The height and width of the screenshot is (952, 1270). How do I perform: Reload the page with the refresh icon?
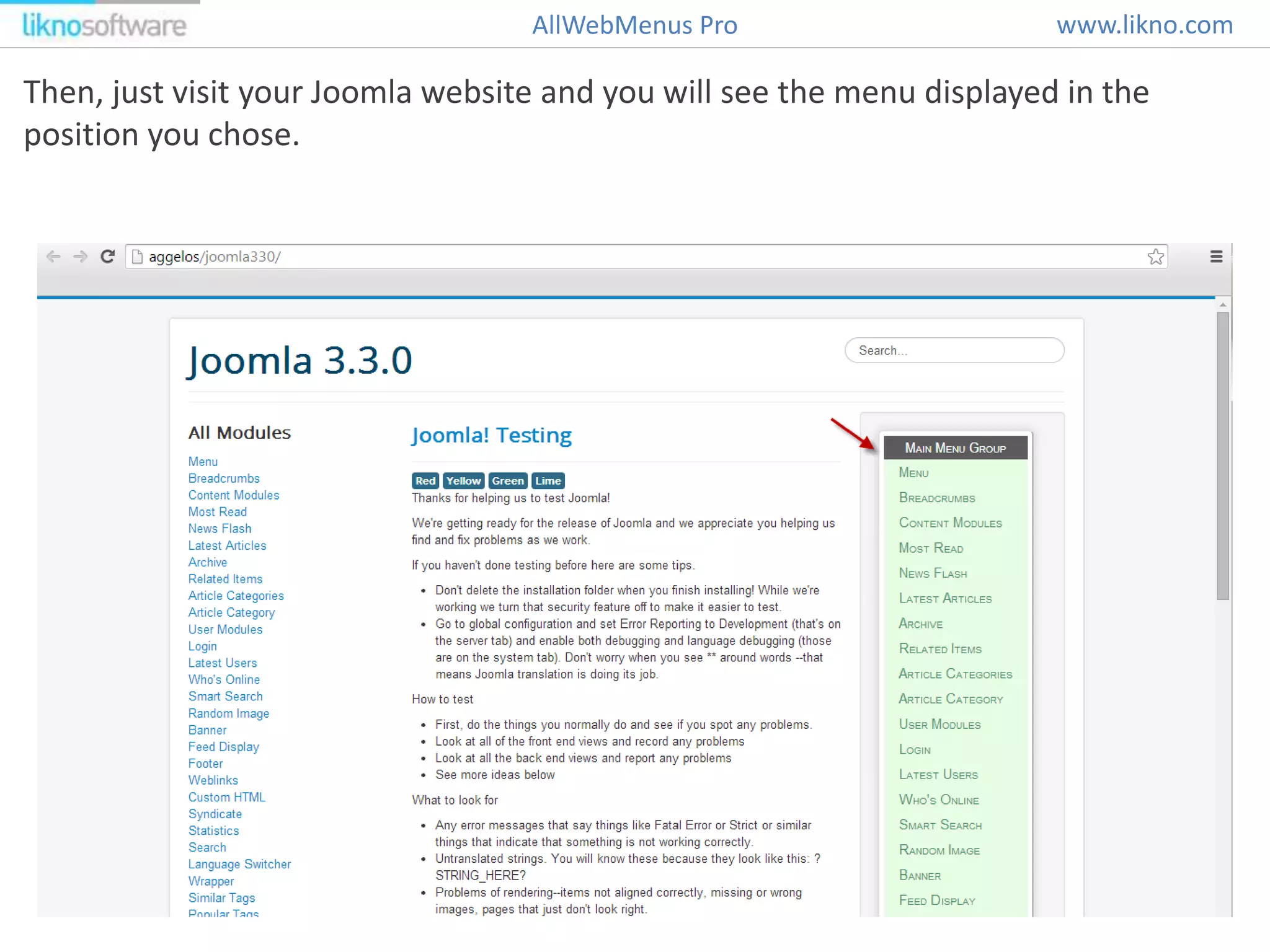[x=107, y=256]
